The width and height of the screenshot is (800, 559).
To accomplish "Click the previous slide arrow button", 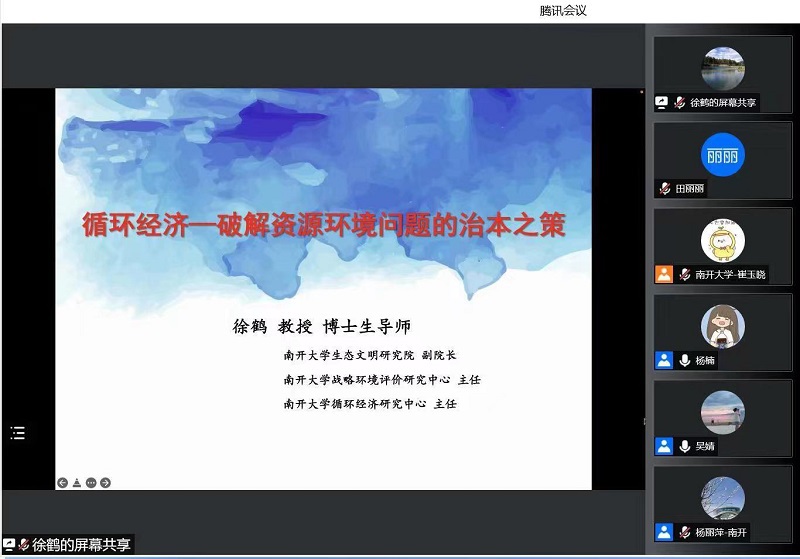I will point(62,483).
